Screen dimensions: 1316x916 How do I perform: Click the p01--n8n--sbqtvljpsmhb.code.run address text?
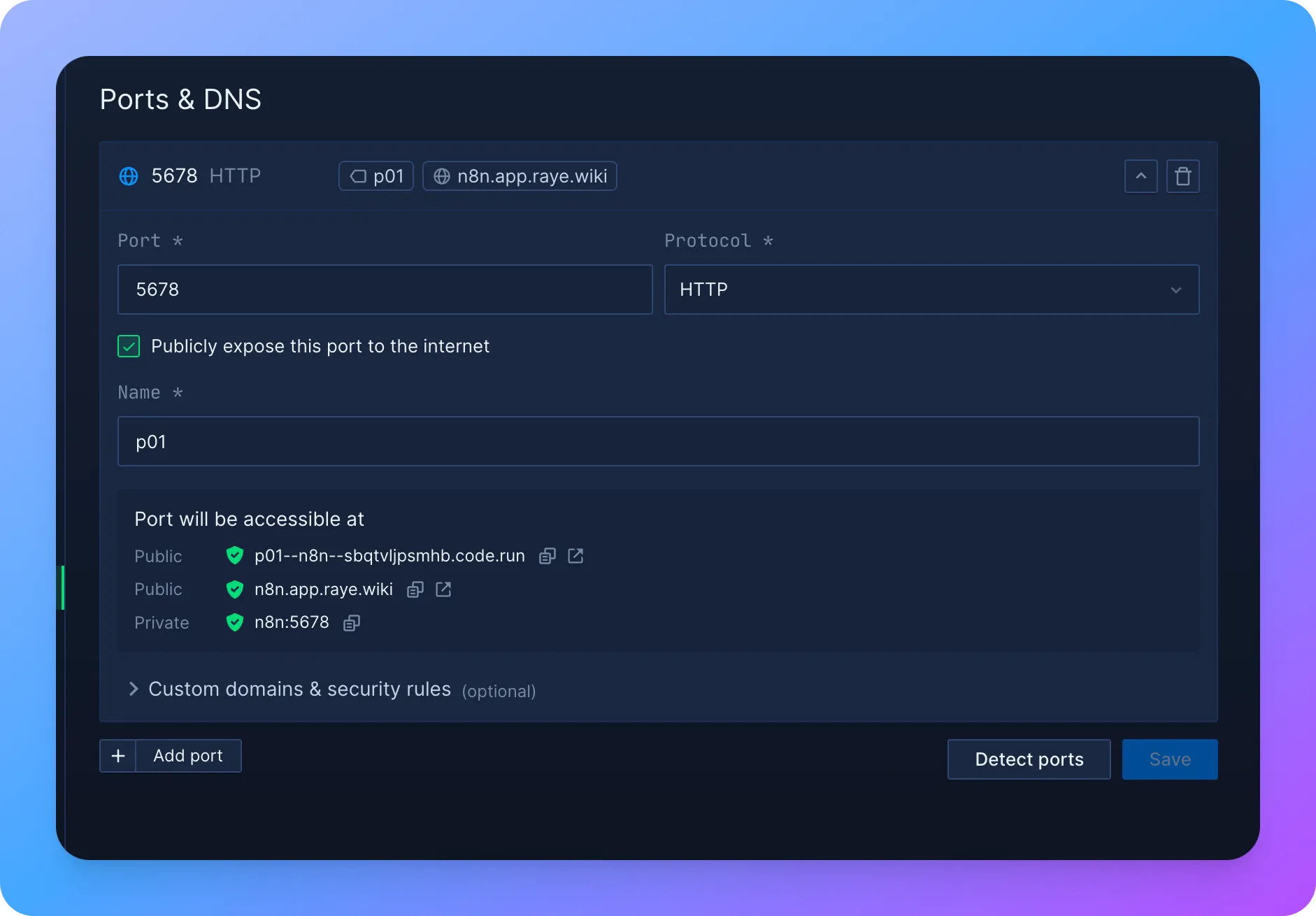pyautogui.click(x=389, y=556)
